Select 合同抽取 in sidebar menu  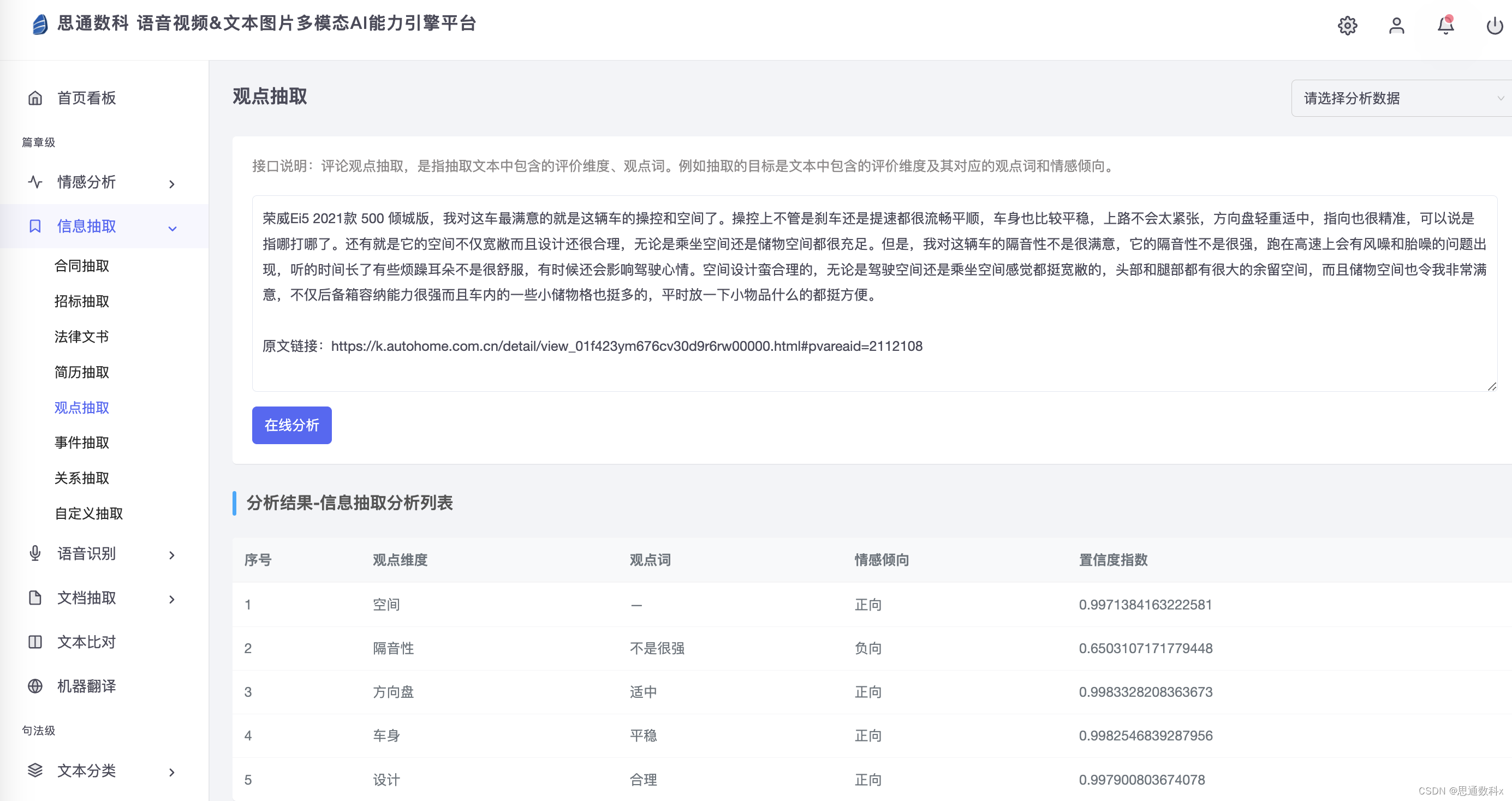tap(81, 266)
